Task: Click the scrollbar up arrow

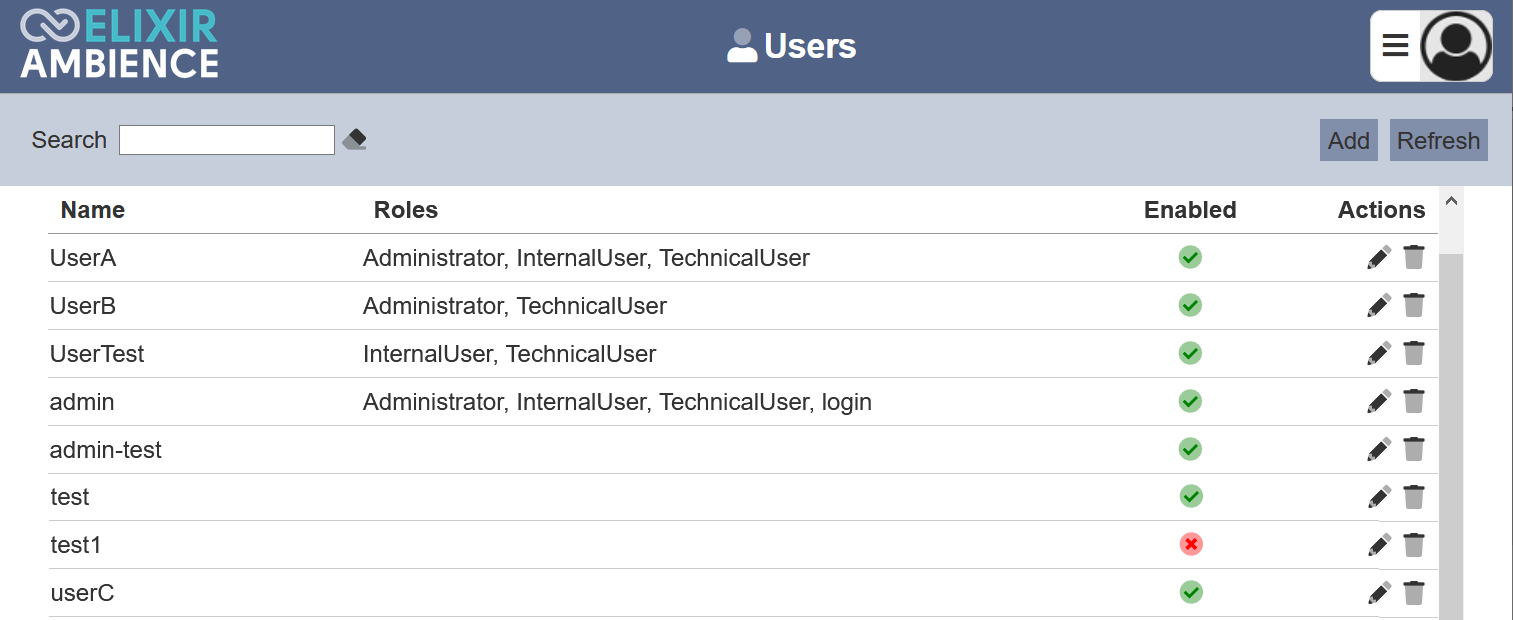Action: click(x=1451, y=201)
